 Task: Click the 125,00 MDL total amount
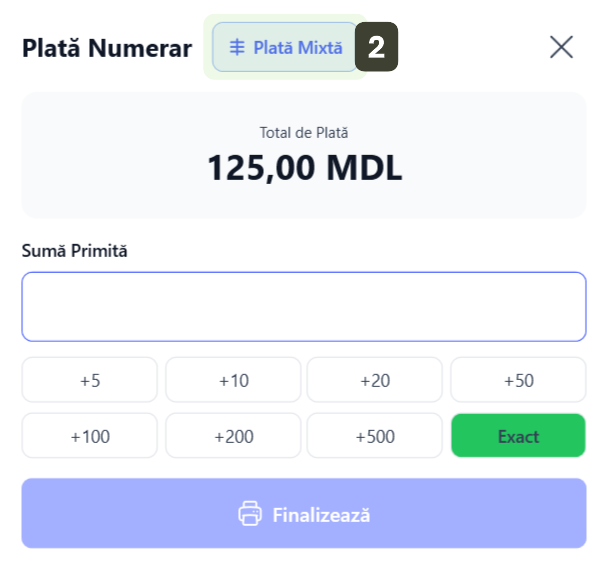tap(304, 168)
